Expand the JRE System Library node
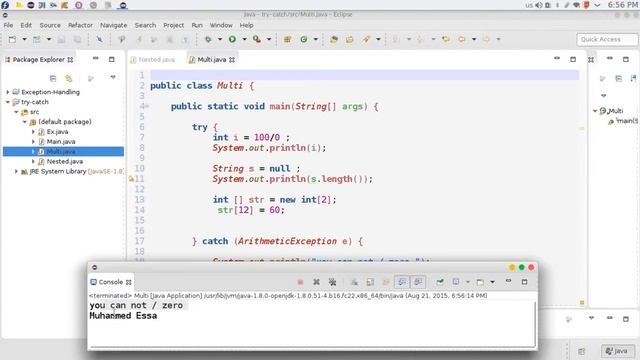 pyautogui.click(x=16, y=171)
